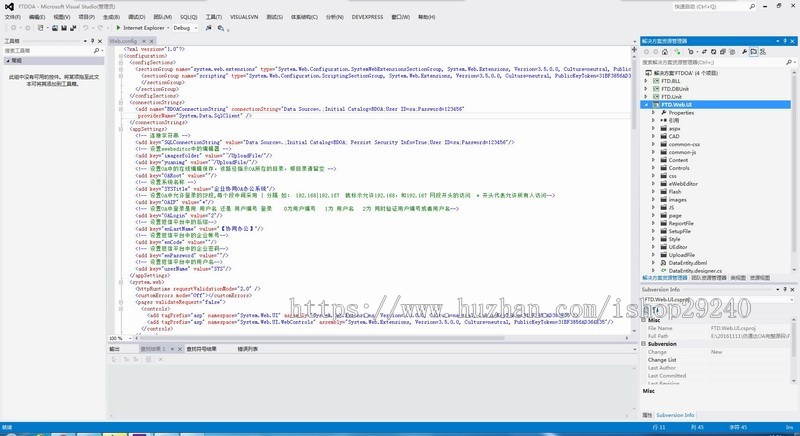Click the Navigate Backward toolbar button
Image resolution: width=800 pixels, height=436 pixels.
(x=13, y=28)
